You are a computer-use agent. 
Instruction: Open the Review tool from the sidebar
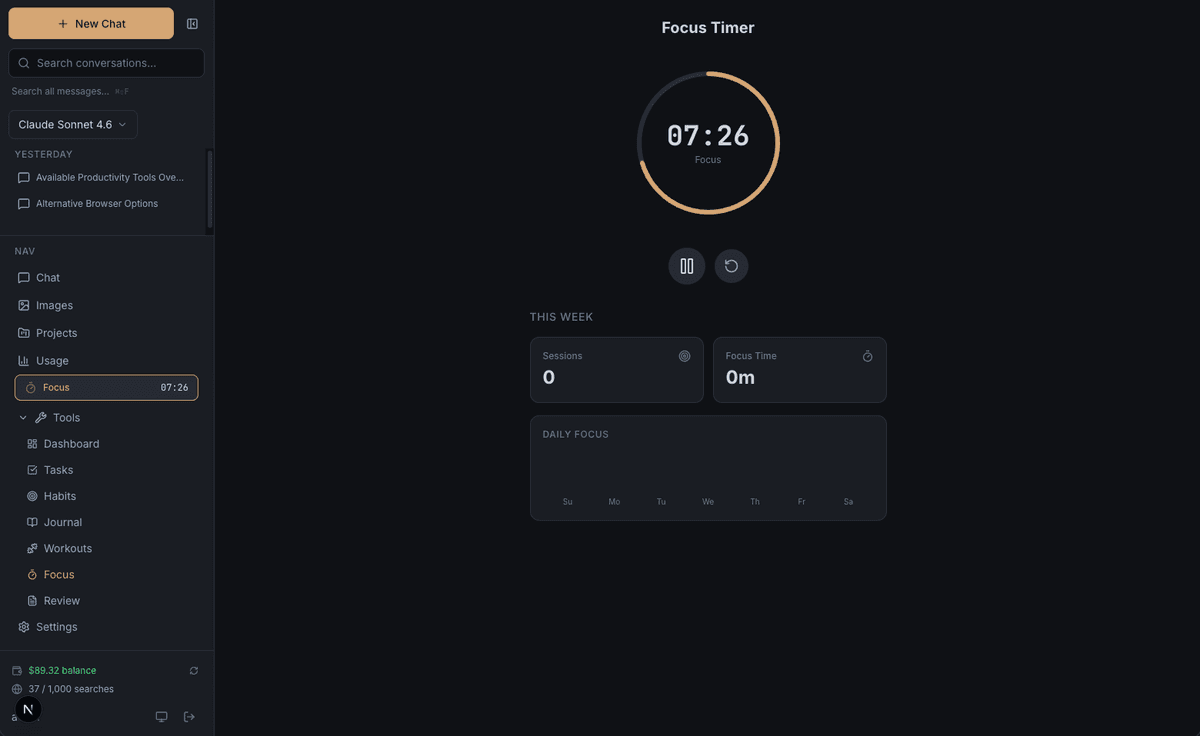tap(34, 600)
